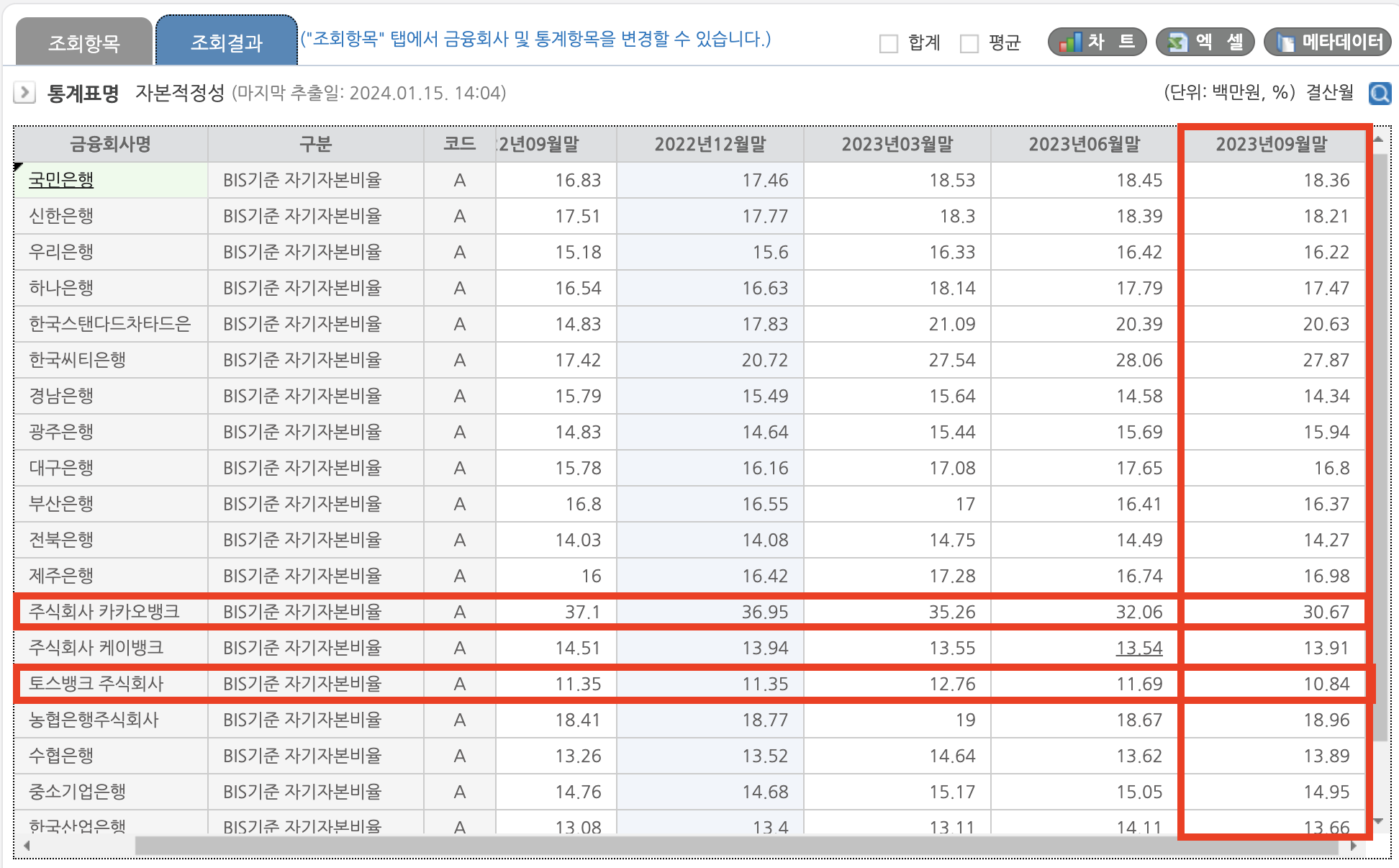1399x868 pixels.
Task: Open the magnifier search icon next to 결산월
Action: click(x=1380, y=93)
